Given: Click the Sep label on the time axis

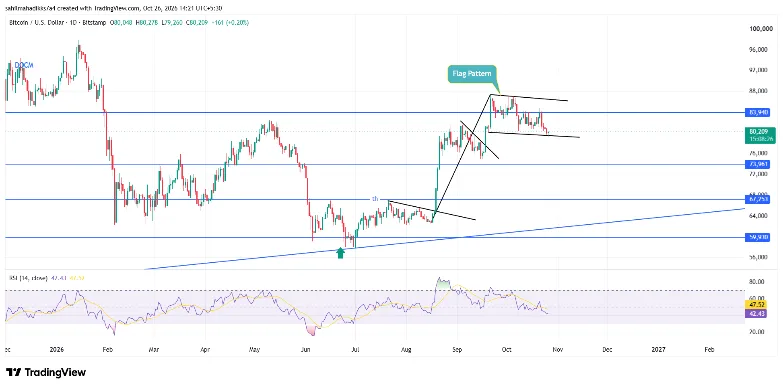Looking at the screenshot, I should tap(456, 350).
